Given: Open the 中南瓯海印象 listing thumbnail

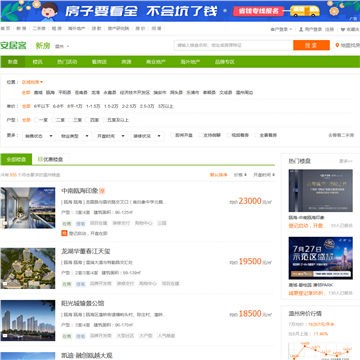Looking at the screenshot, I should tap(28, 208).
